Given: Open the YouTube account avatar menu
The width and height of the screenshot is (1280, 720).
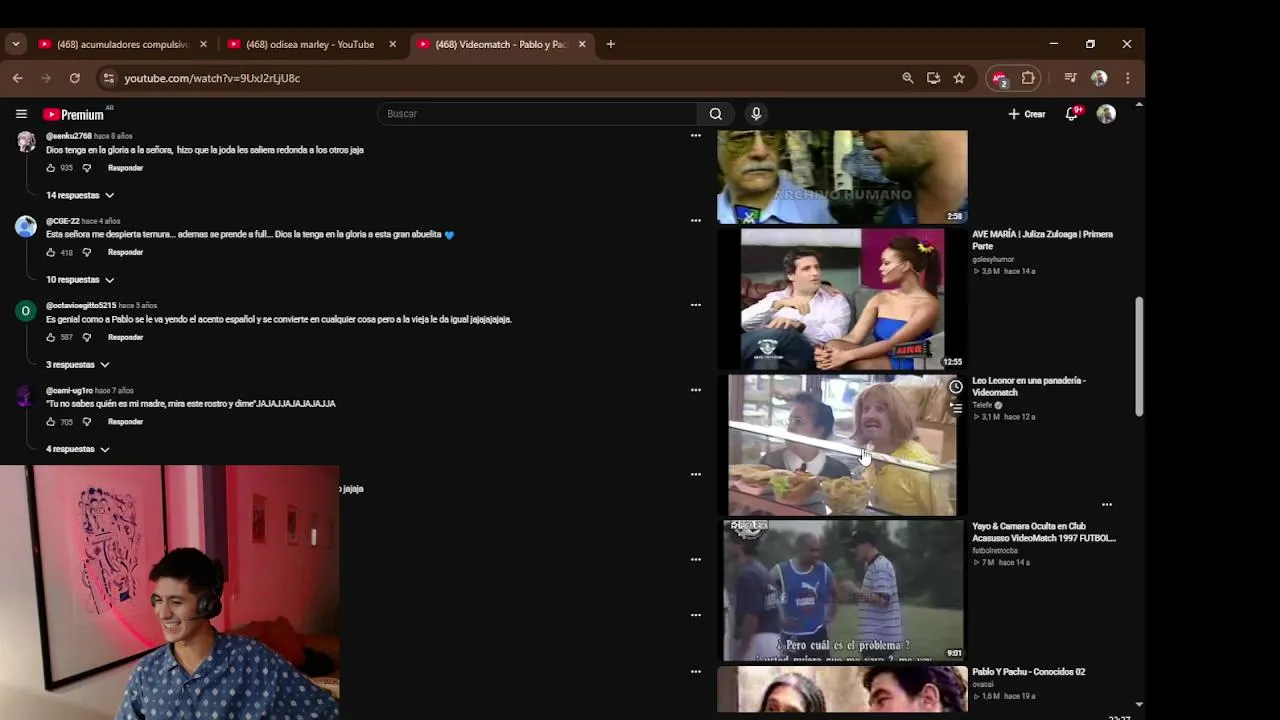Looking at the screenshot, I should pos(1106,114).
